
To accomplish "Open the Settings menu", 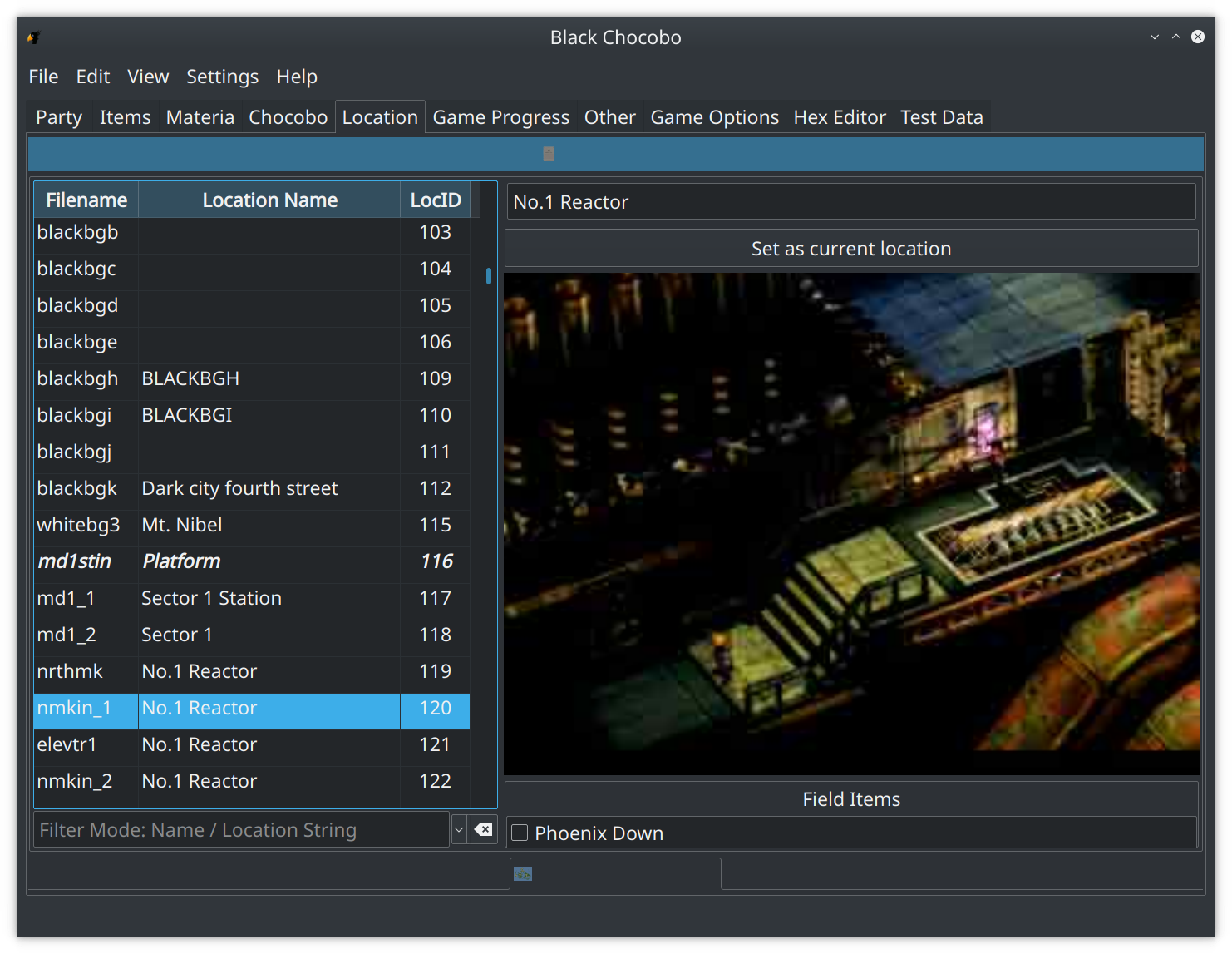I will 222,77.
